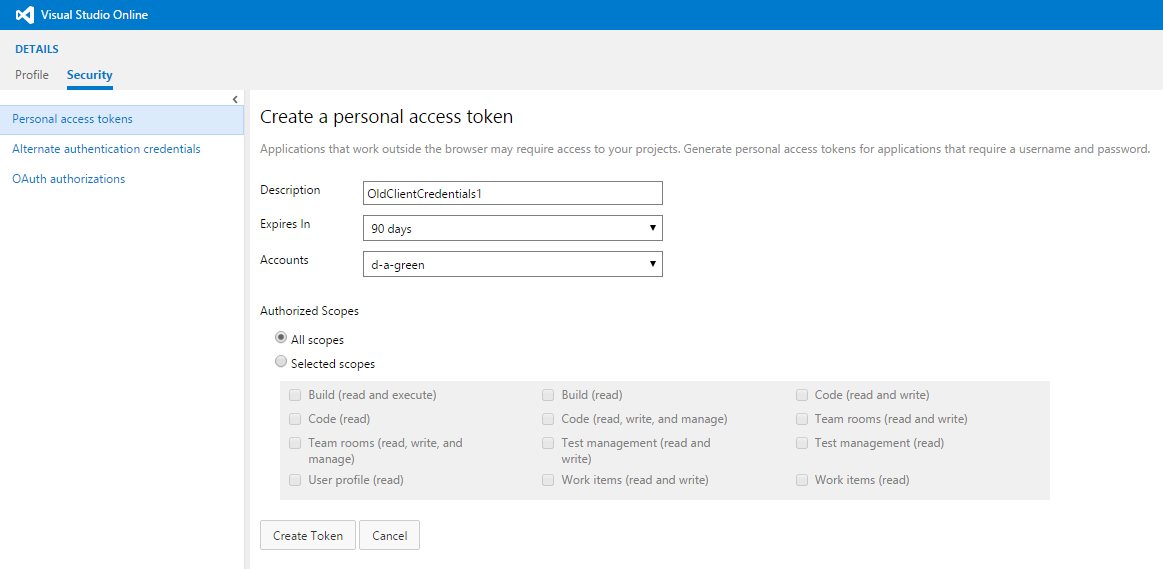Toggle the User profile (read) checkbox
This screenshot has width=1163, height=569.
coord(295,480)
